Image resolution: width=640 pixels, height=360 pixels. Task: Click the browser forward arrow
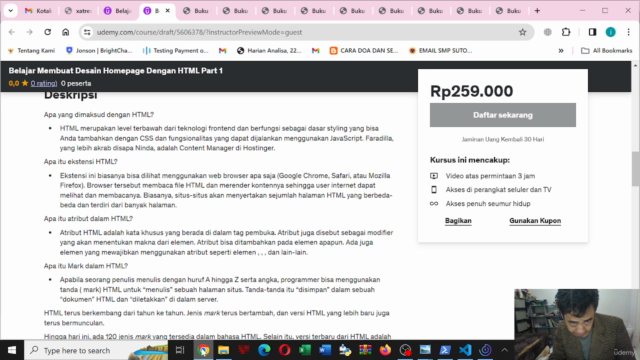29,32
